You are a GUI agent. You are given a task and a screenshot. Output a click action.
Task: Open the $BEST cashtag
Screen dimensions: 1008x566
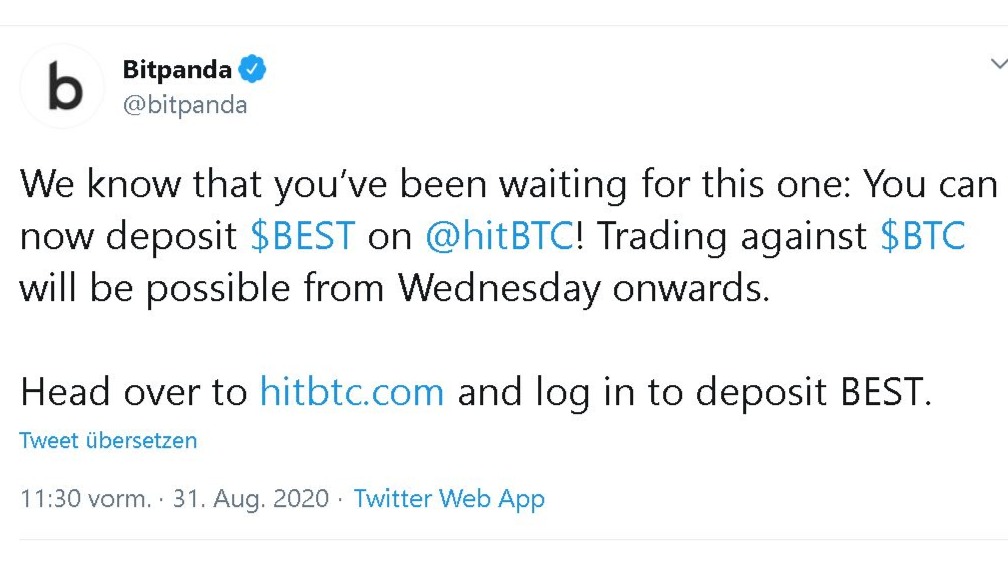303,235
